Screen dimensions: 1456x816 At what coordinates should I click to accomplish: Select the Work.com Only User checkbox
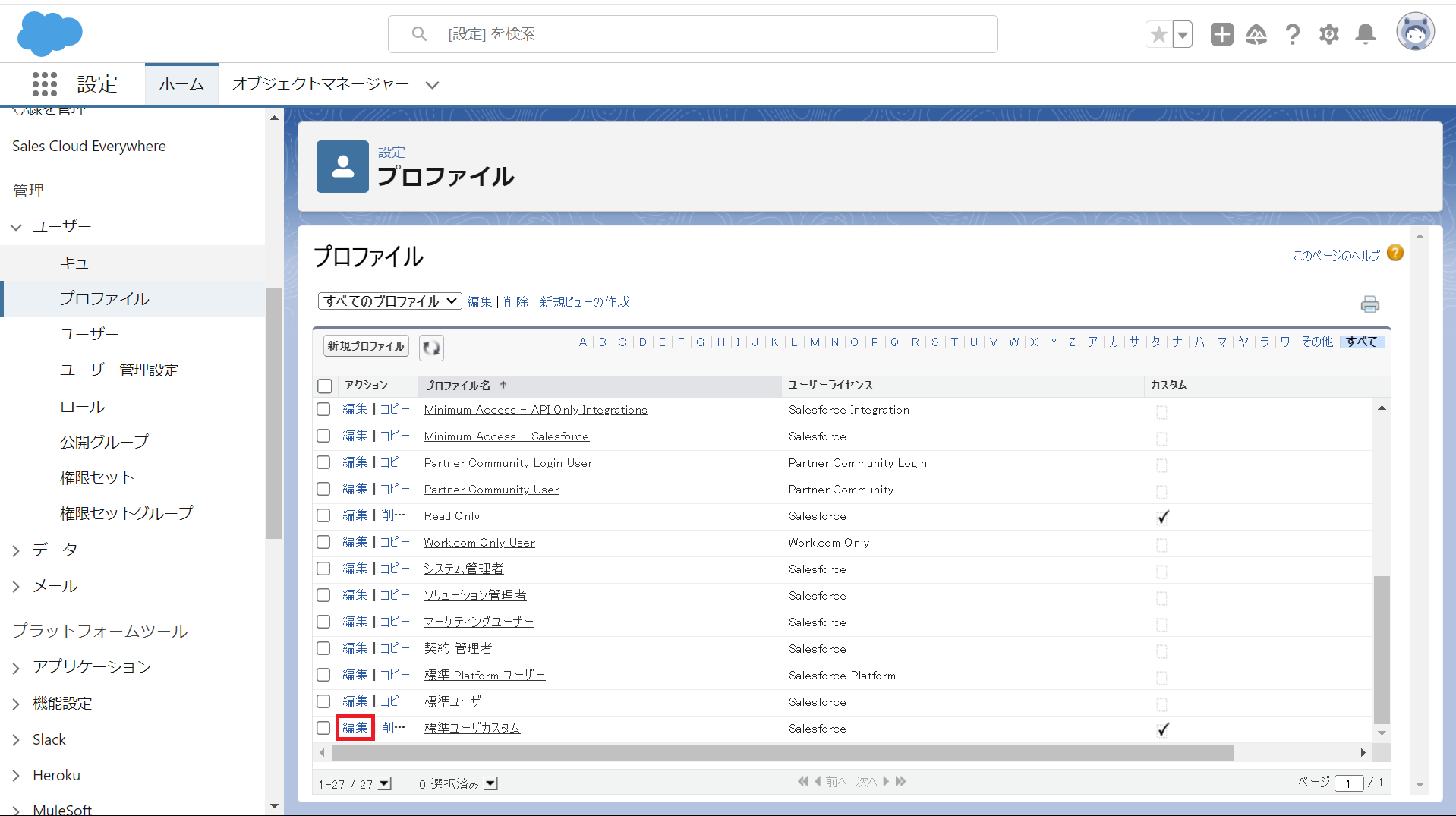pos(323,542)
